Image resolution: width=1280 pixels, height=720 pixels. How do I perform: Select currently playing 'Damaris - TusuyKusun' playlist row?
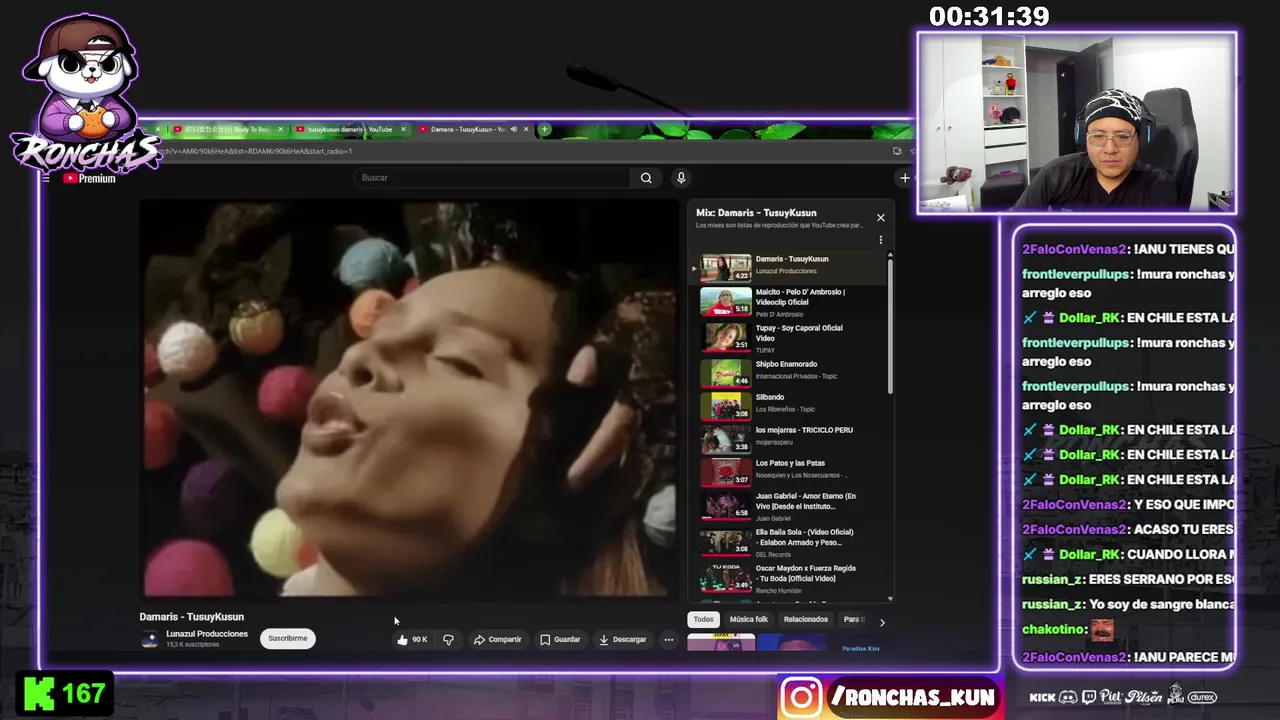pyautogui.click(x=788, y=267)
